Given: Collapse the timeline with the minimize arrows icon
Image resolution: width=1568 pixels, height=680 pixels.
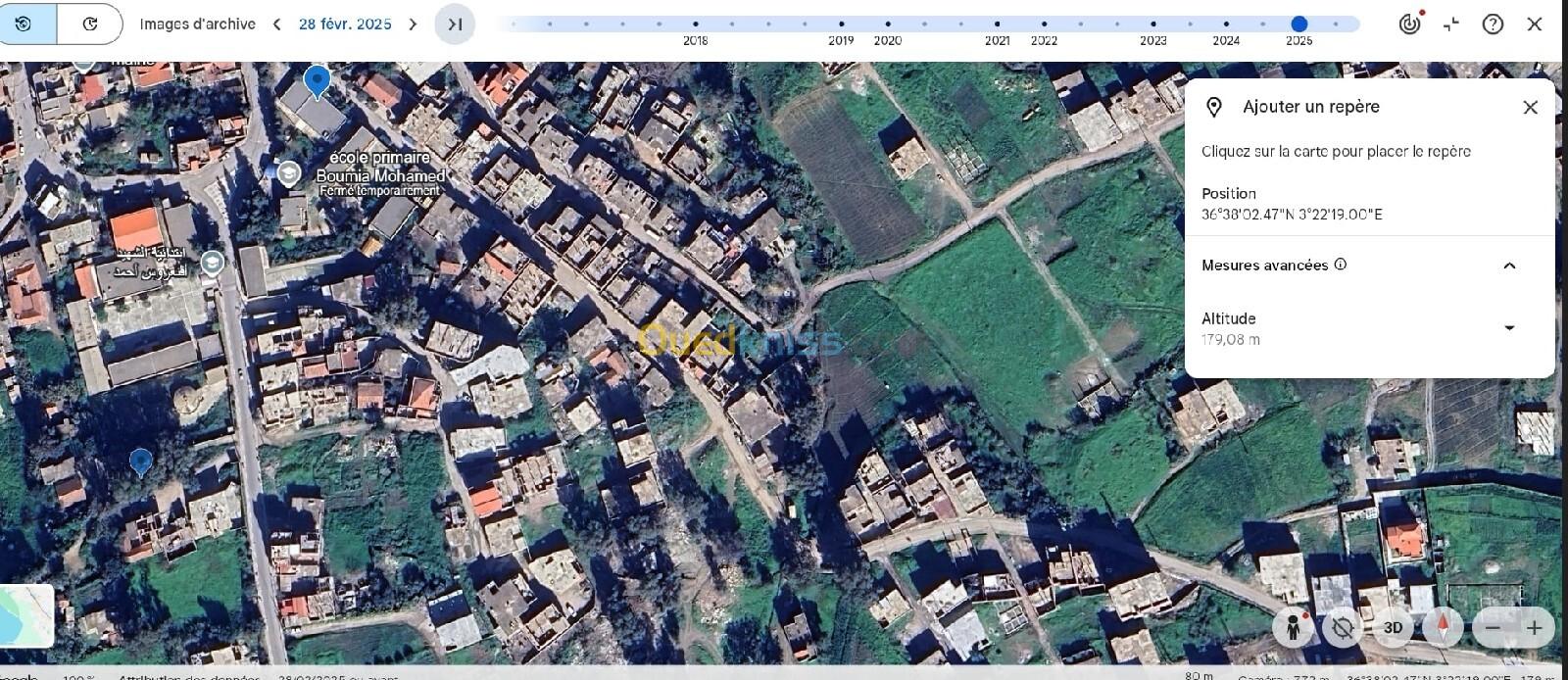Looking at the screenshot, I should pyautogui.click(x=1451, y=24).
